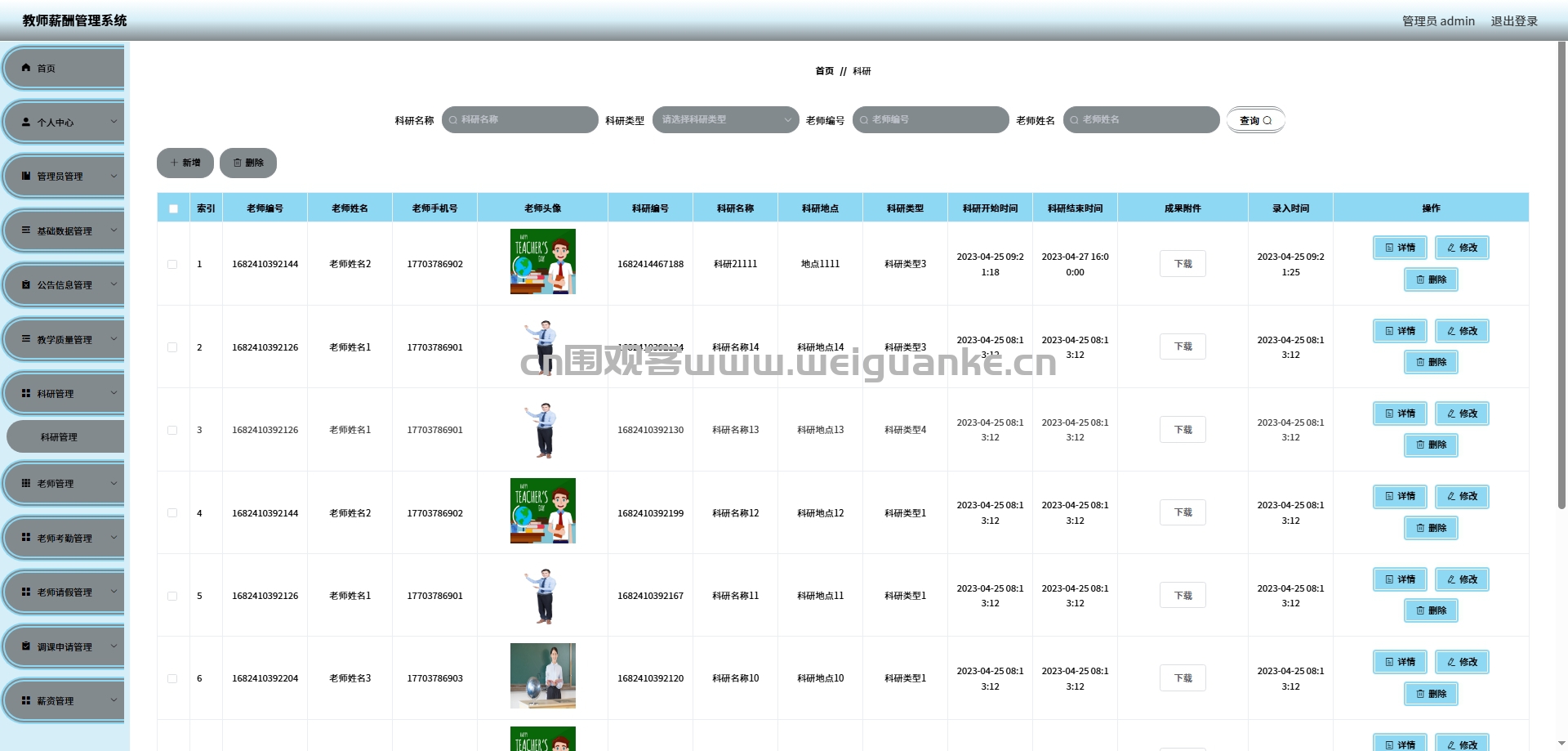Click the 退出登录 link

(1514, 21)
